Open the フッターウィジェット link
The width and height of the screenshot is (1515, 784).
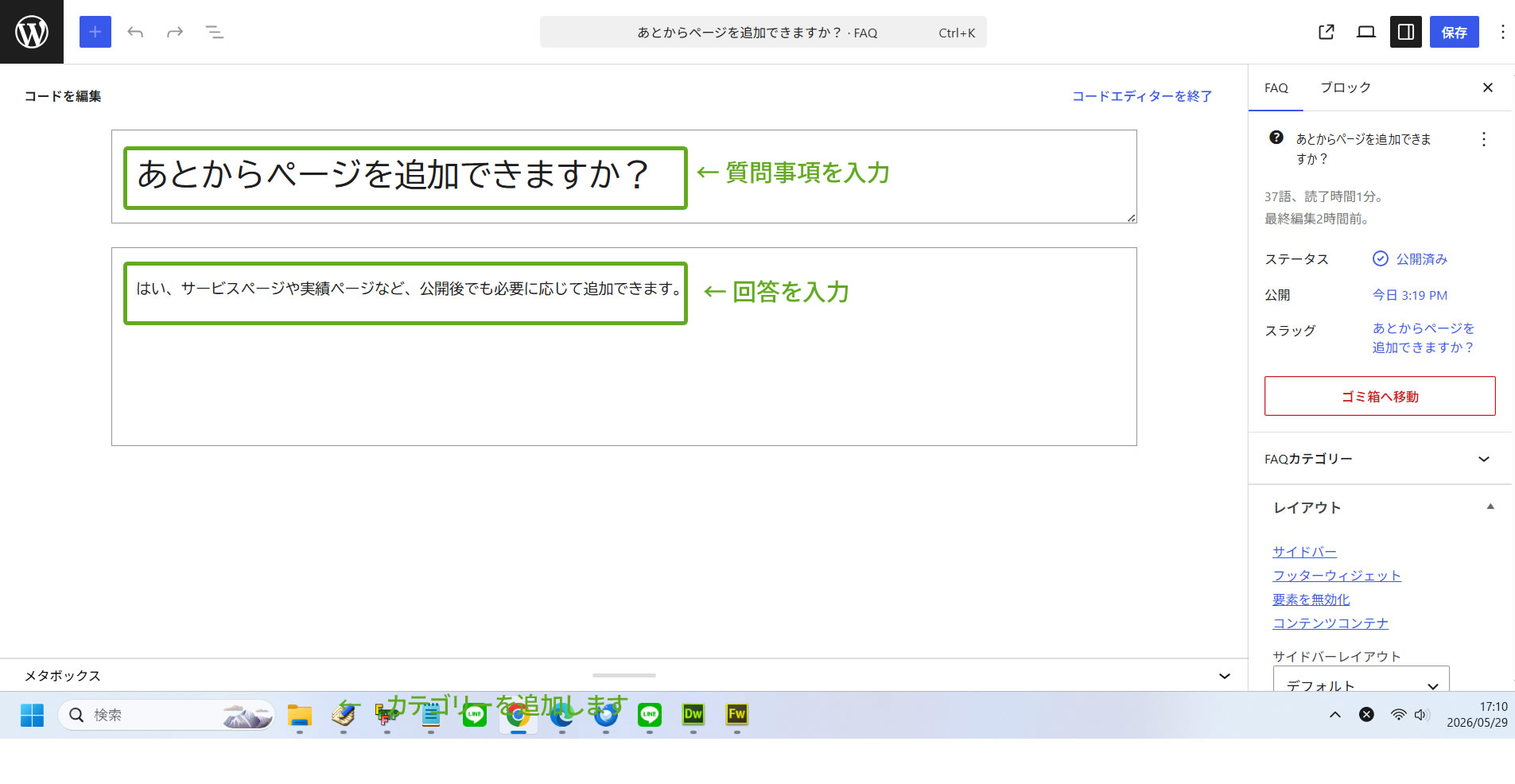1337,576
